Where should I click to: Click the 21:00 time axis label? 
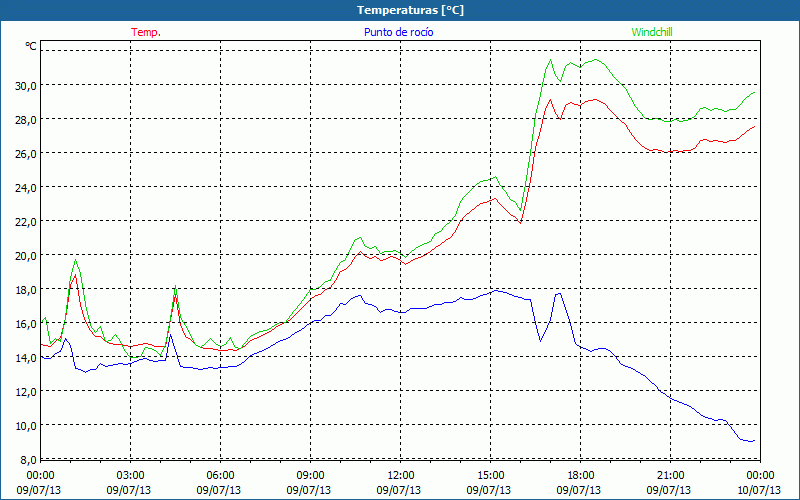click(670, 476)
